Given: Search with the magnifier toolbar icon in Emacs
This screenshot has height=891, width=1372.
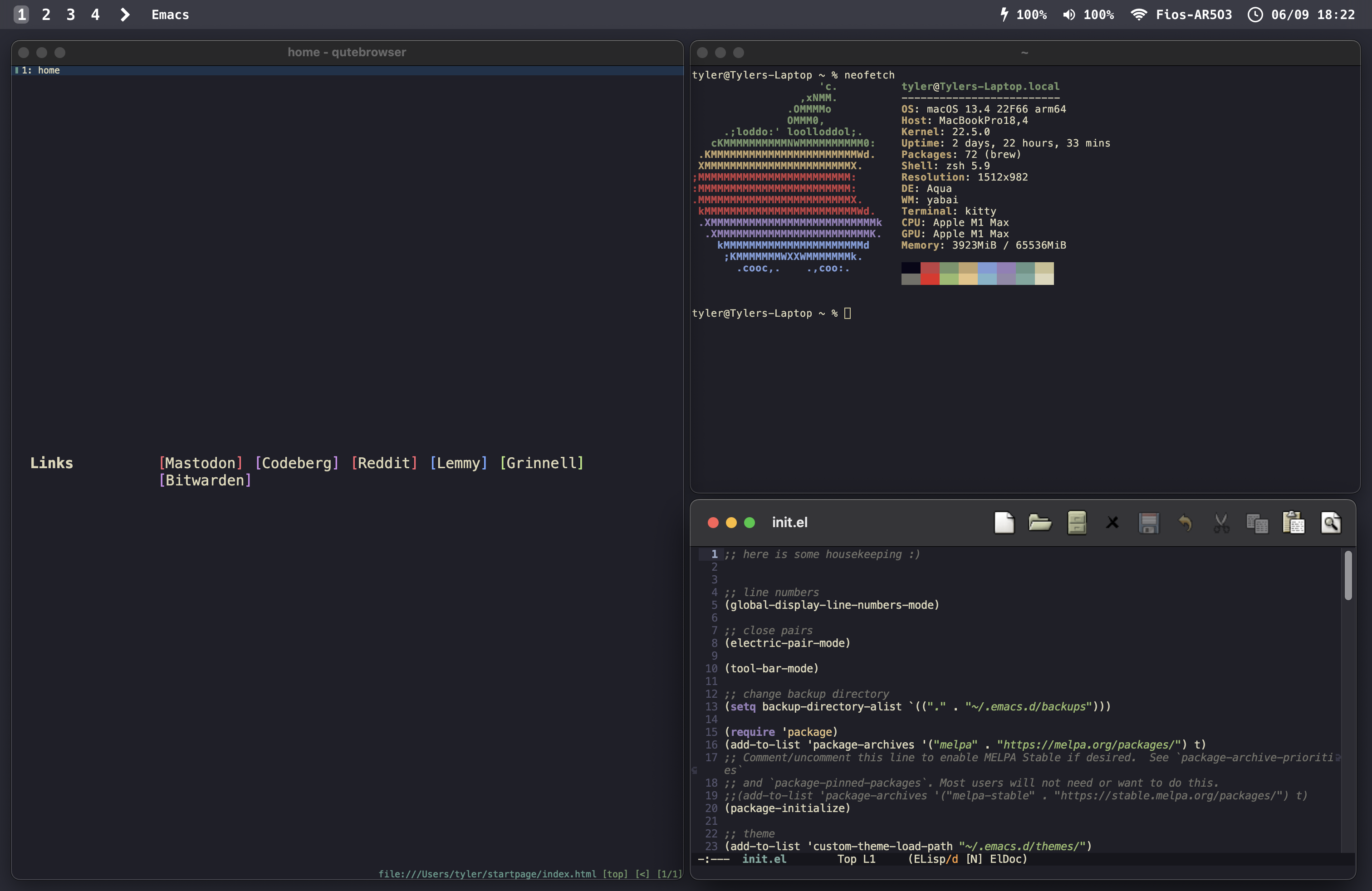Looking at the screenshot, I should pyautogui.click(x=1331, y=523).
